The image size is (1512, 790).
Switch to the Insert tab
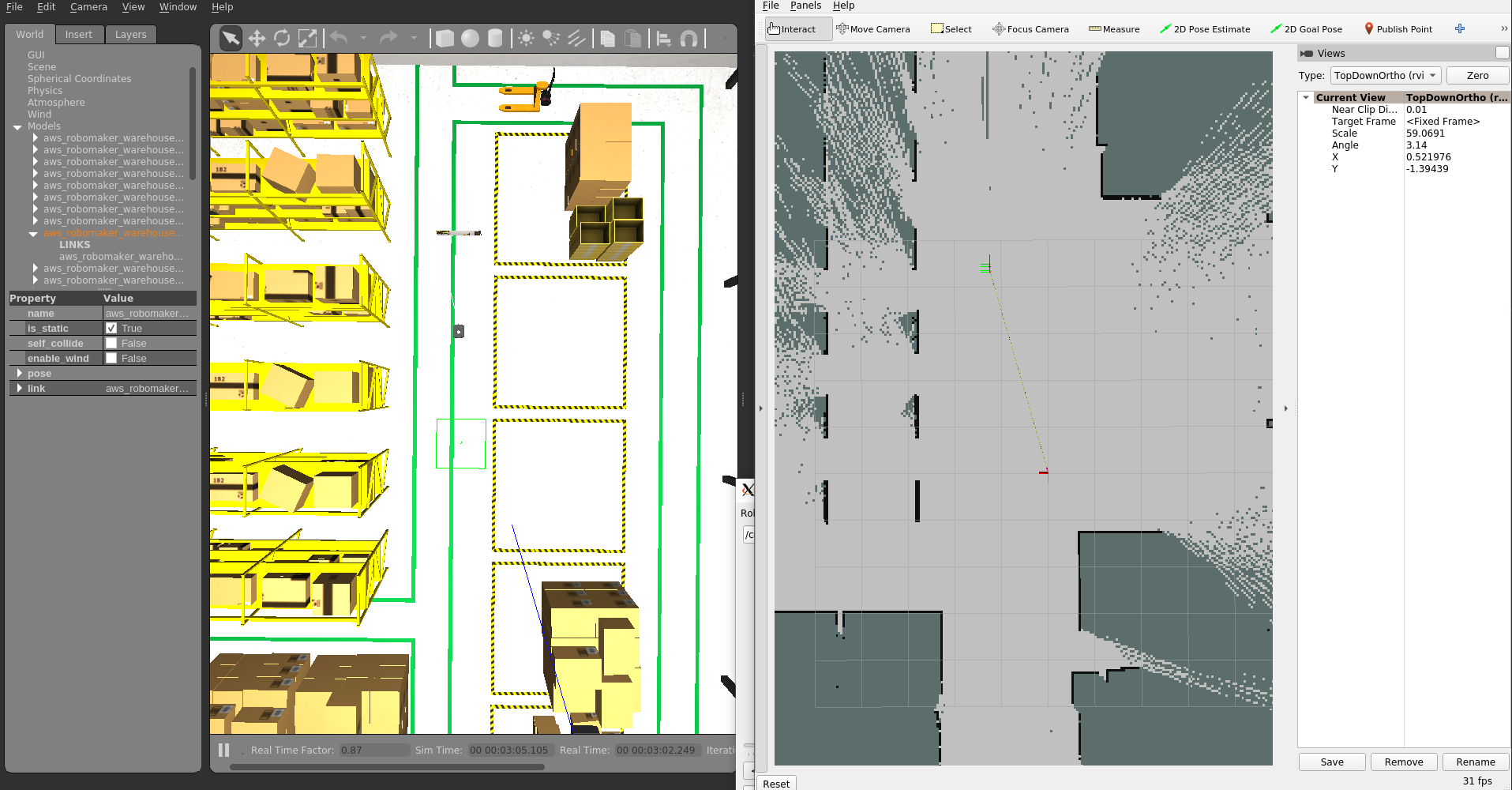[x=78, y=34]
